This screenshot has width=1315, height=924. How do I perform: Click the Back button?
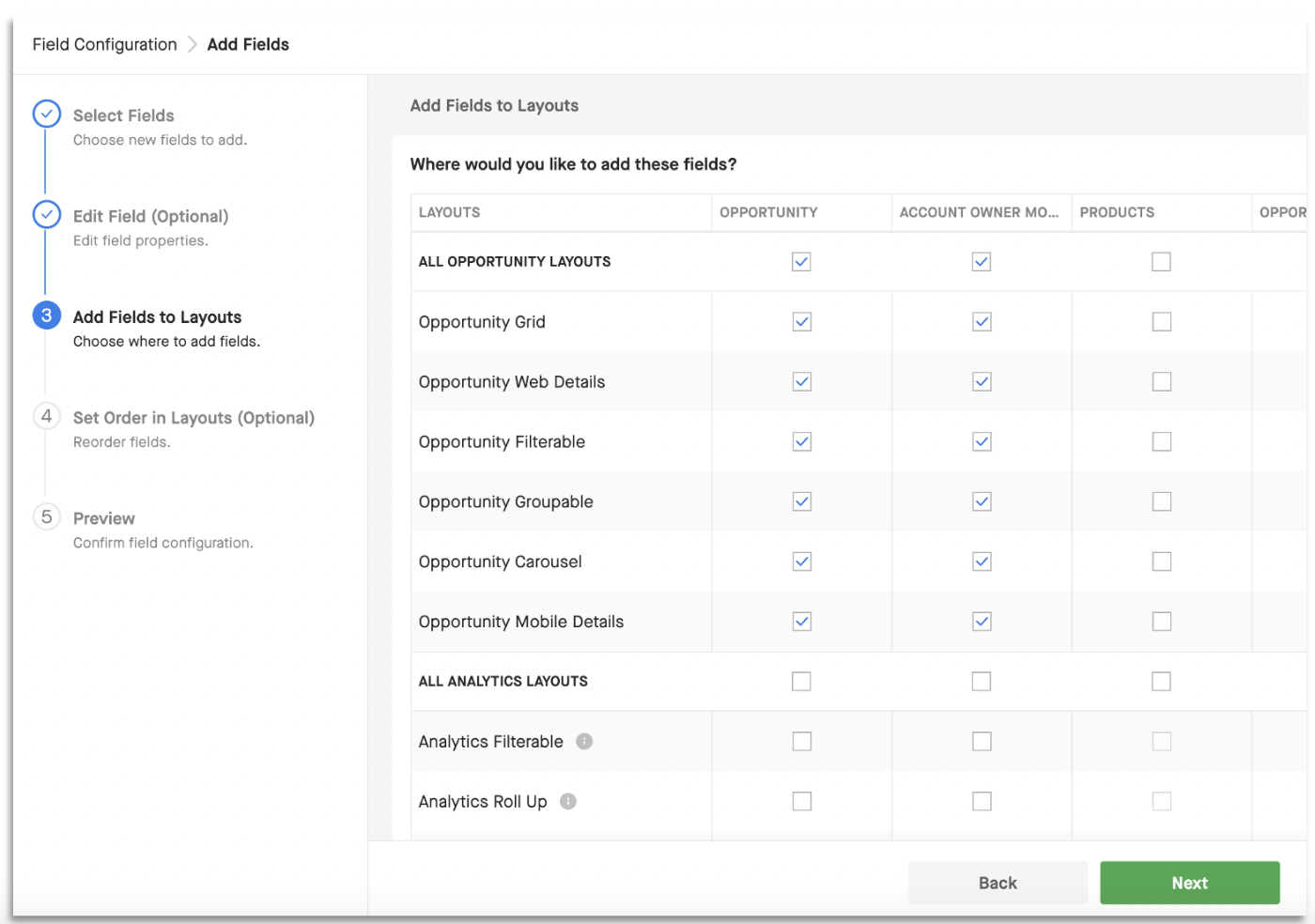[998, 883]
